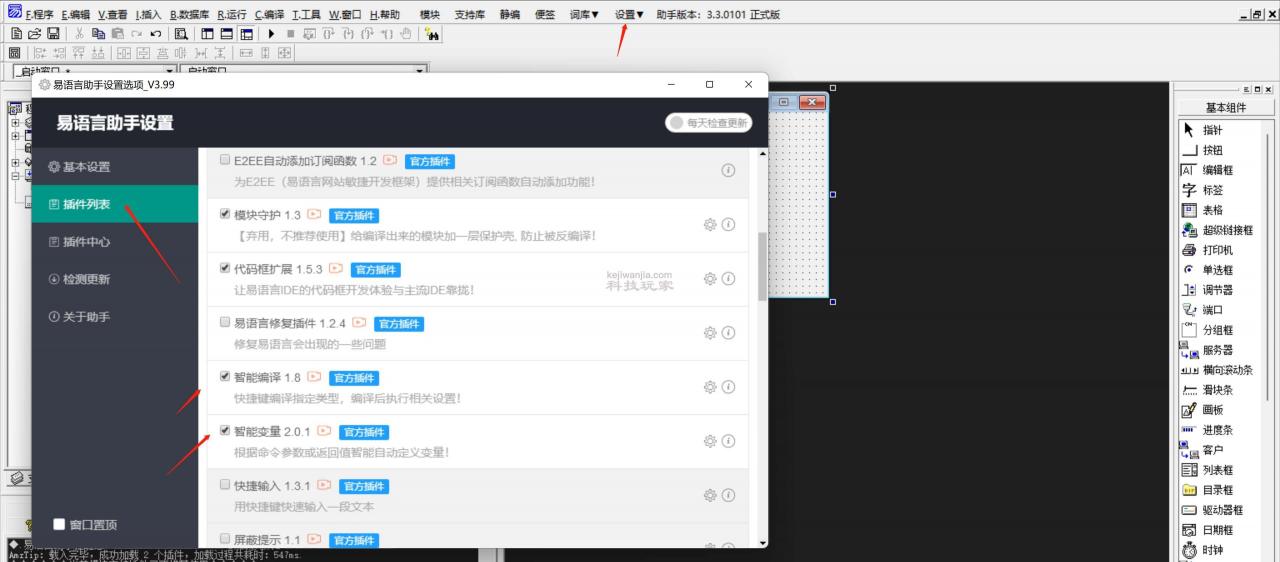Click the Copy toolbar icon
1280x562 pixels.
coord(98,33)
